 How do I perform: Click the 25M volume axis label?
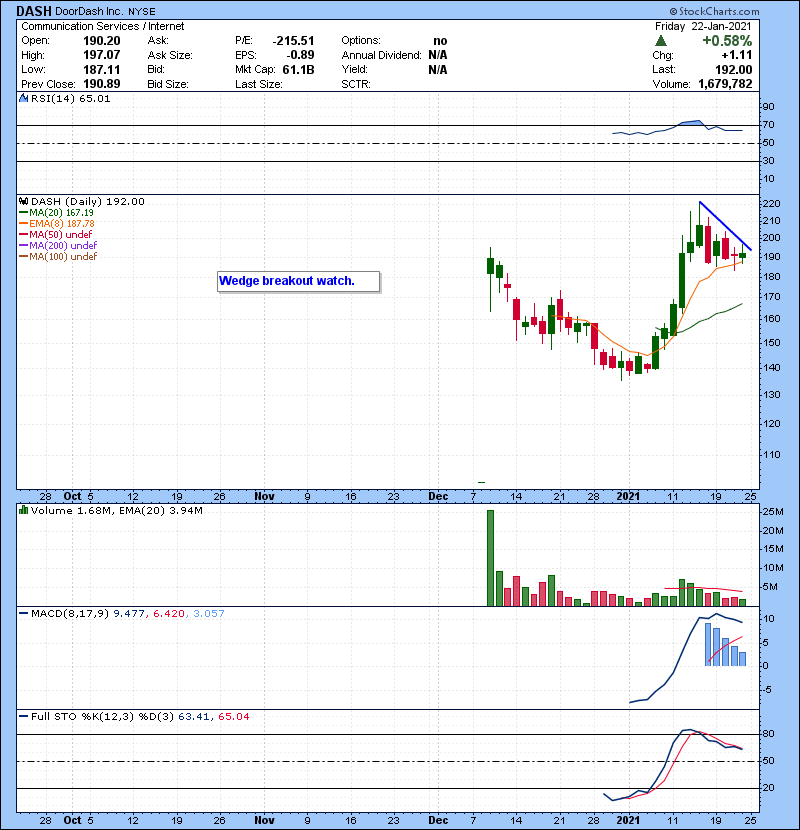coord(772,511)
